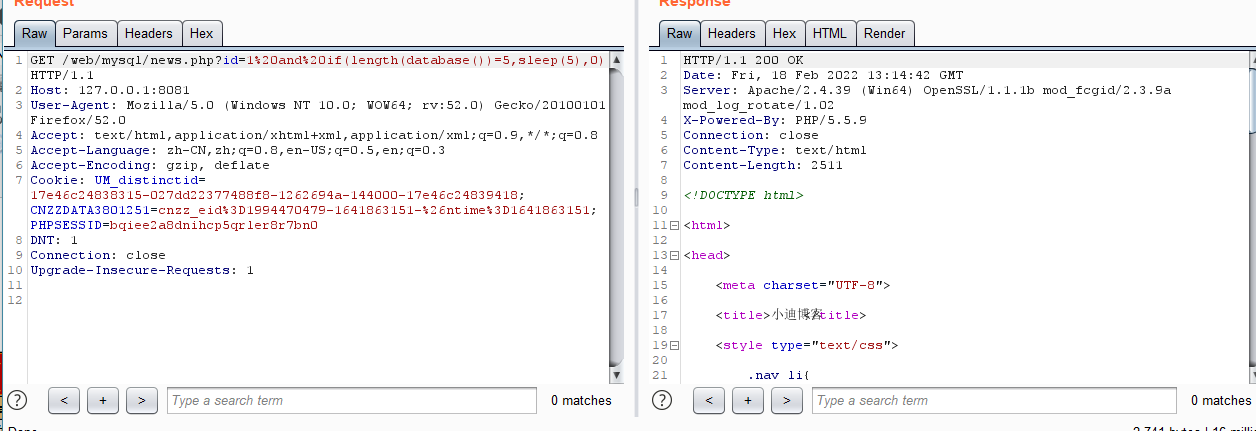Open Response panel search help icon
The image size is (1256, 431).
(662, 400)
